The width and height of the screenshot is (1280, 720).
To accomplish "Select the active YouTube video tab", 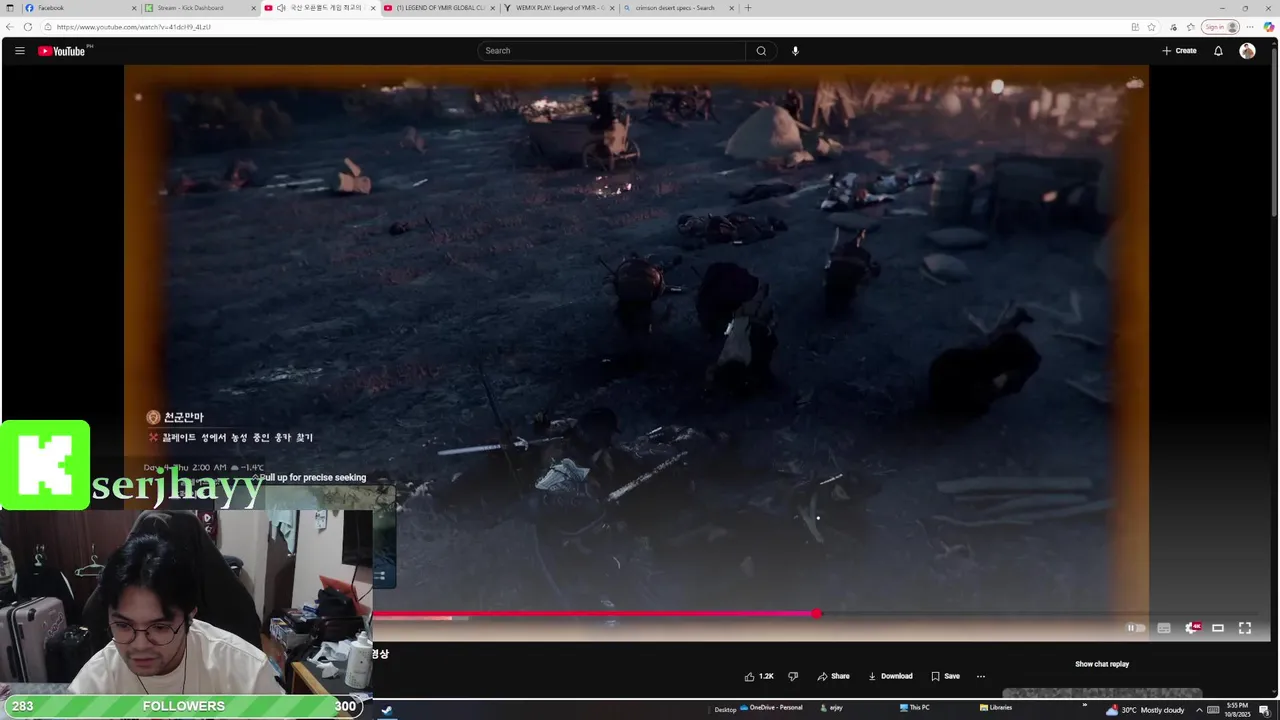I will [318, 8].
